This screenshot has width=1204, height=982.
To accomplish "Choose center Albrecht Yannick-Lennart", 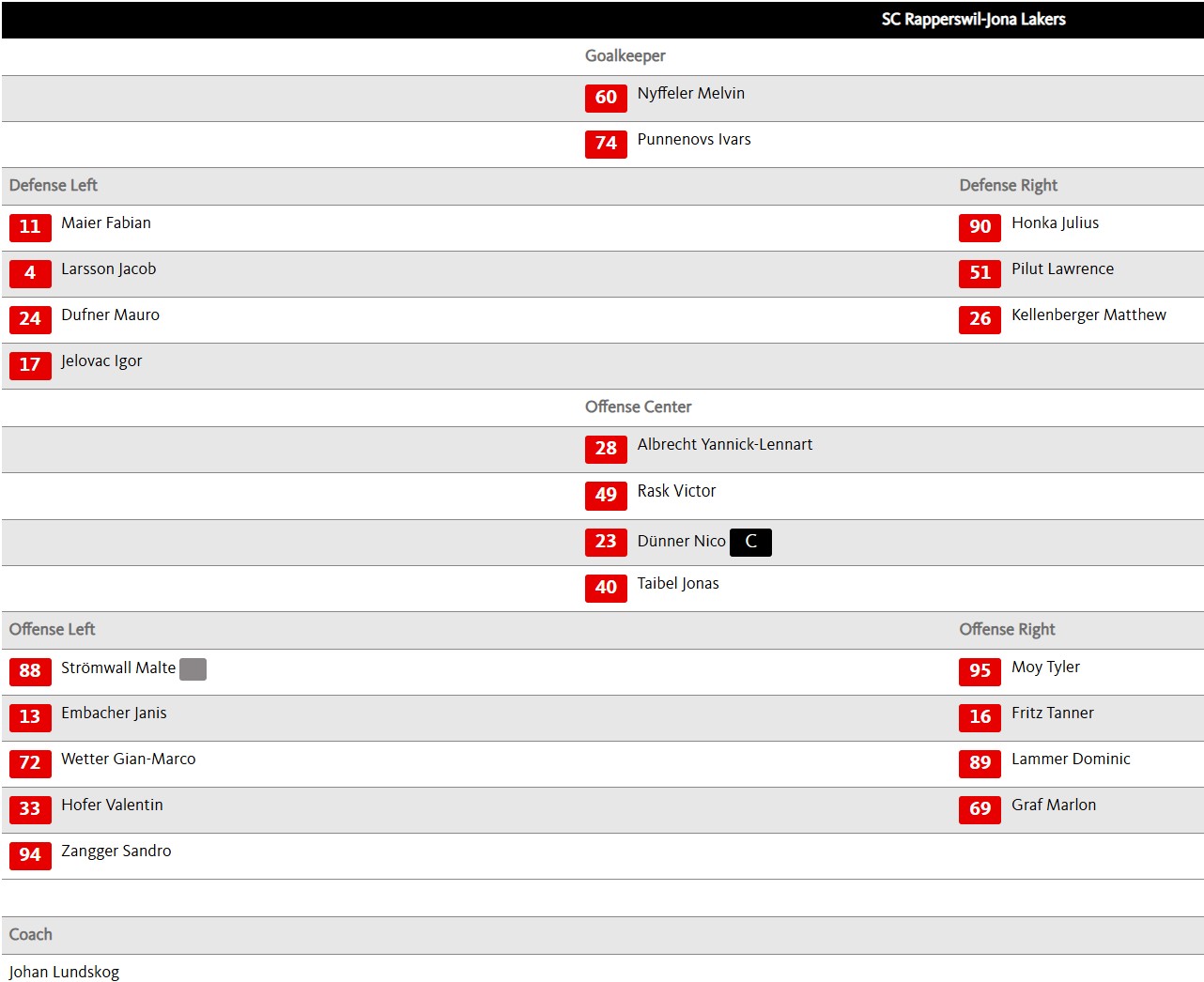I will tap(725, 444).
